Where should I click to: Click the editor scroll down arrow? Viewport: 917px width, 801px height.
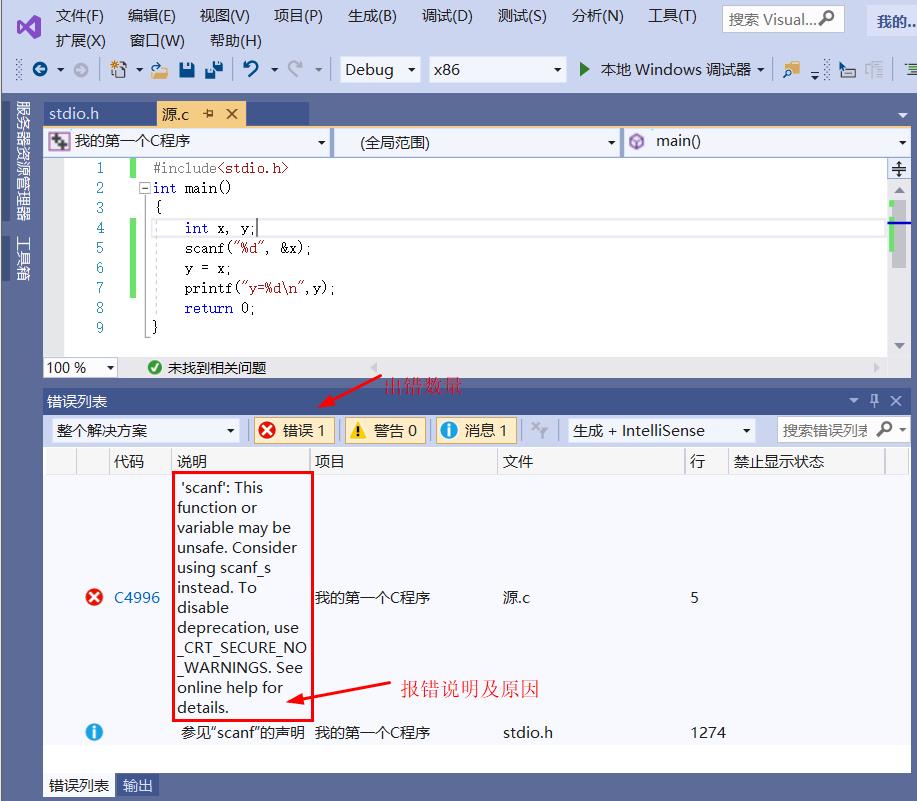point(899,346)
